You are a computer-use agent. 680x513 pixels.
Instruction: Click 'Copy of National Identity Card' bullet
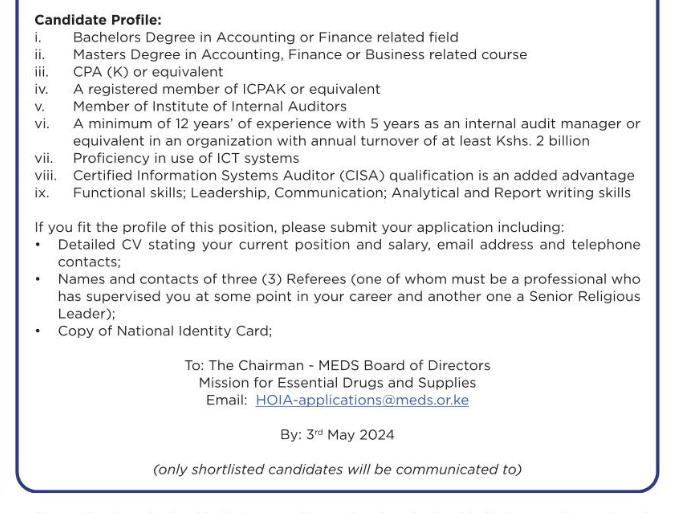click(164, 331)
